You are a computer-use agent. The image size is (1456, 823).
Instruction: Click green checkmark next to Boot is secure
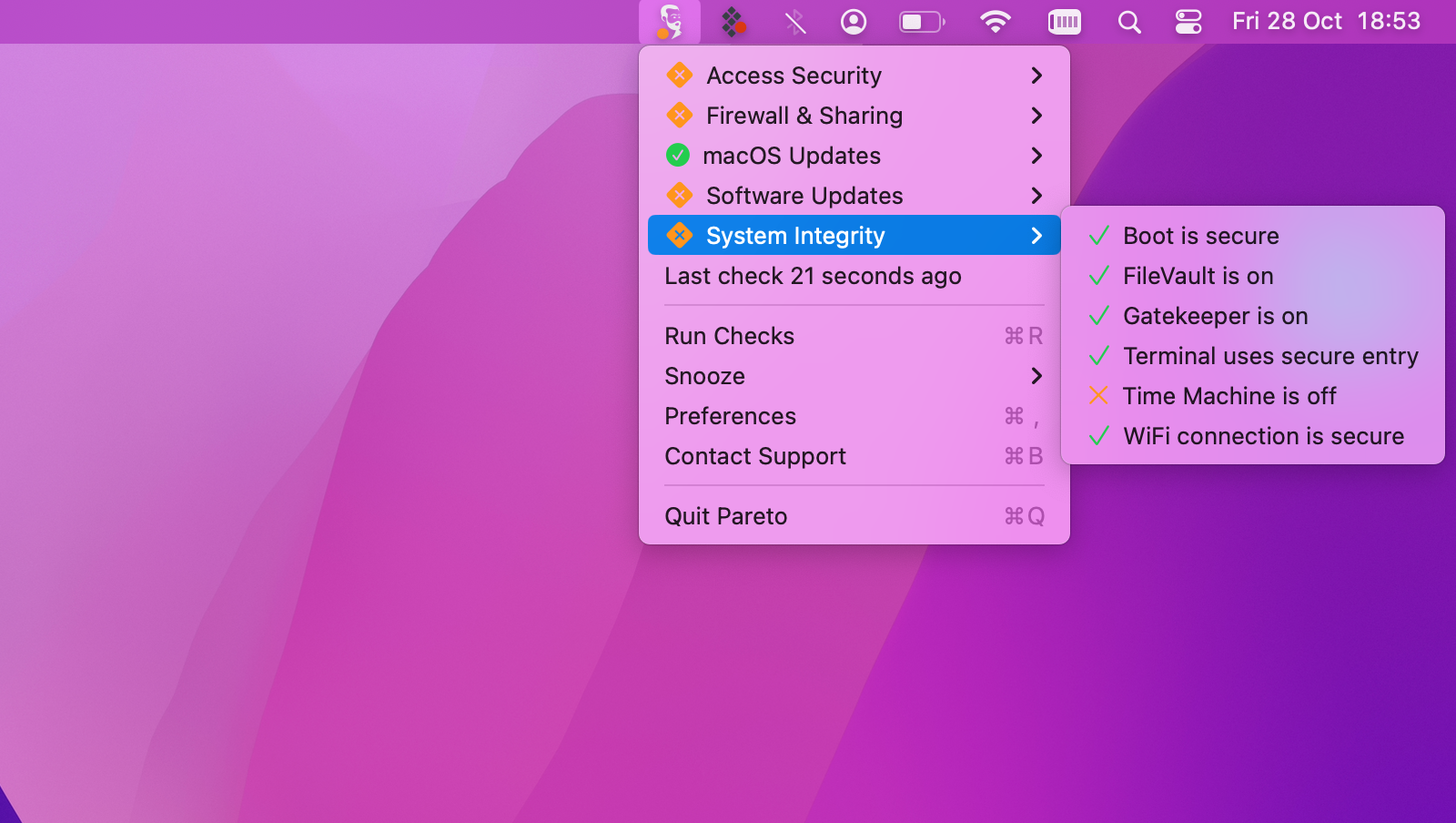coord(1099,236)
